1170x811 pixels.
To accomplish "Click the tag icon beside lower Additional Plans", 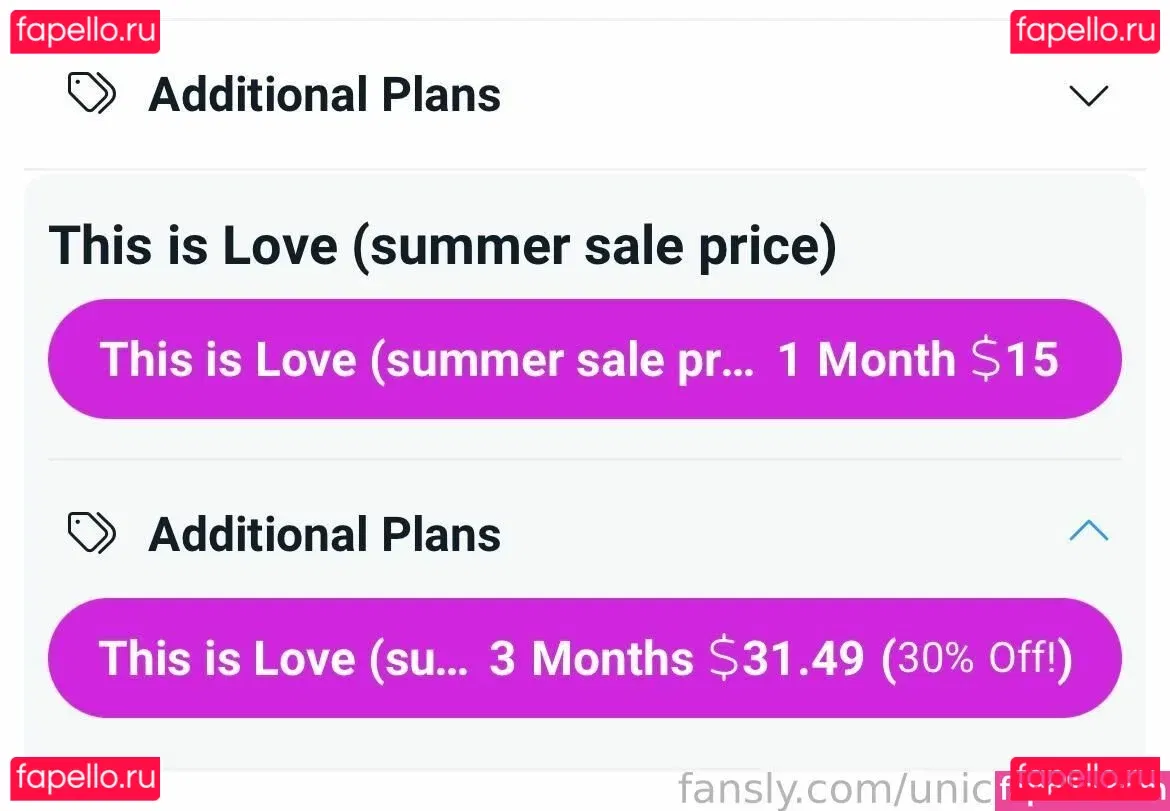I will coord(91,533).
